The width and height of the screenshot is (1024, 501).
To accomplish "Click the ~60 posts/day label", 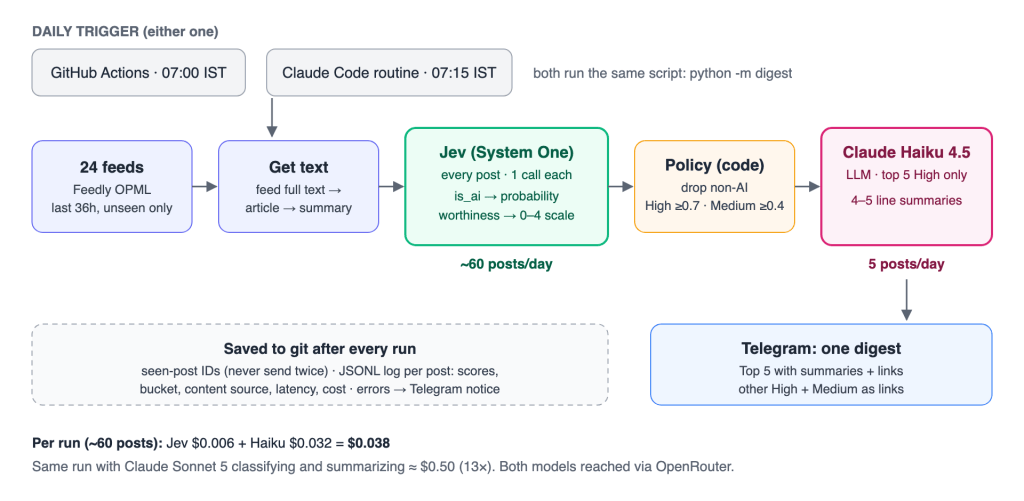I will (x=507, y=265).
